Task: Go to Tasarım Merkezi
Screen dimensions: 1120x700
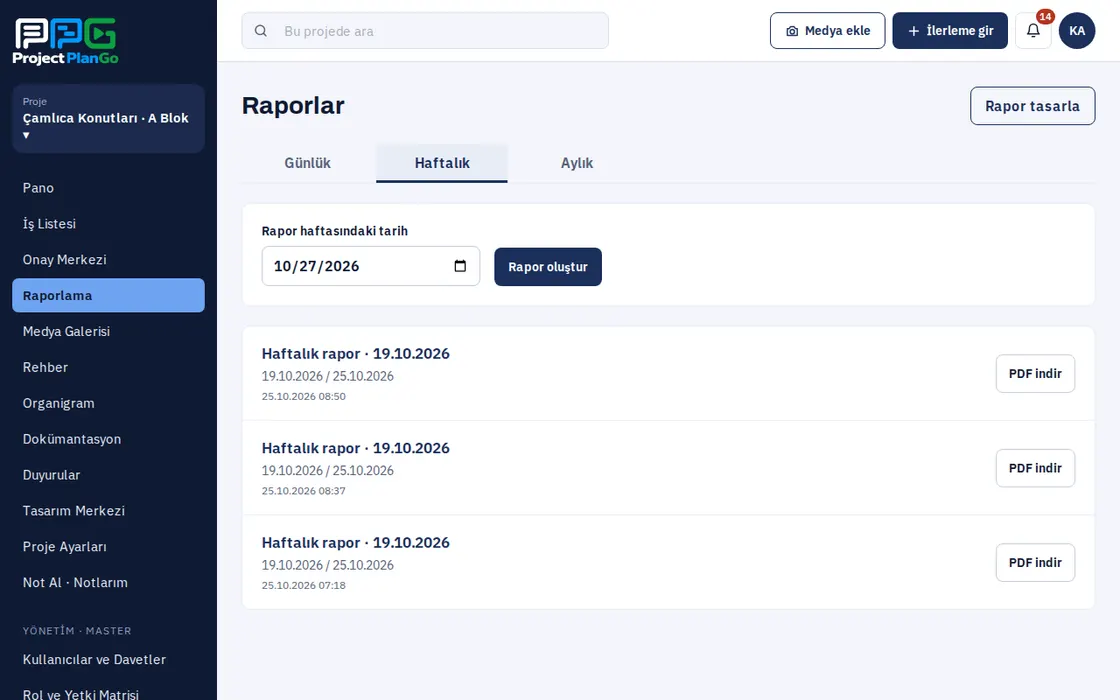Action: pos(109,511)
